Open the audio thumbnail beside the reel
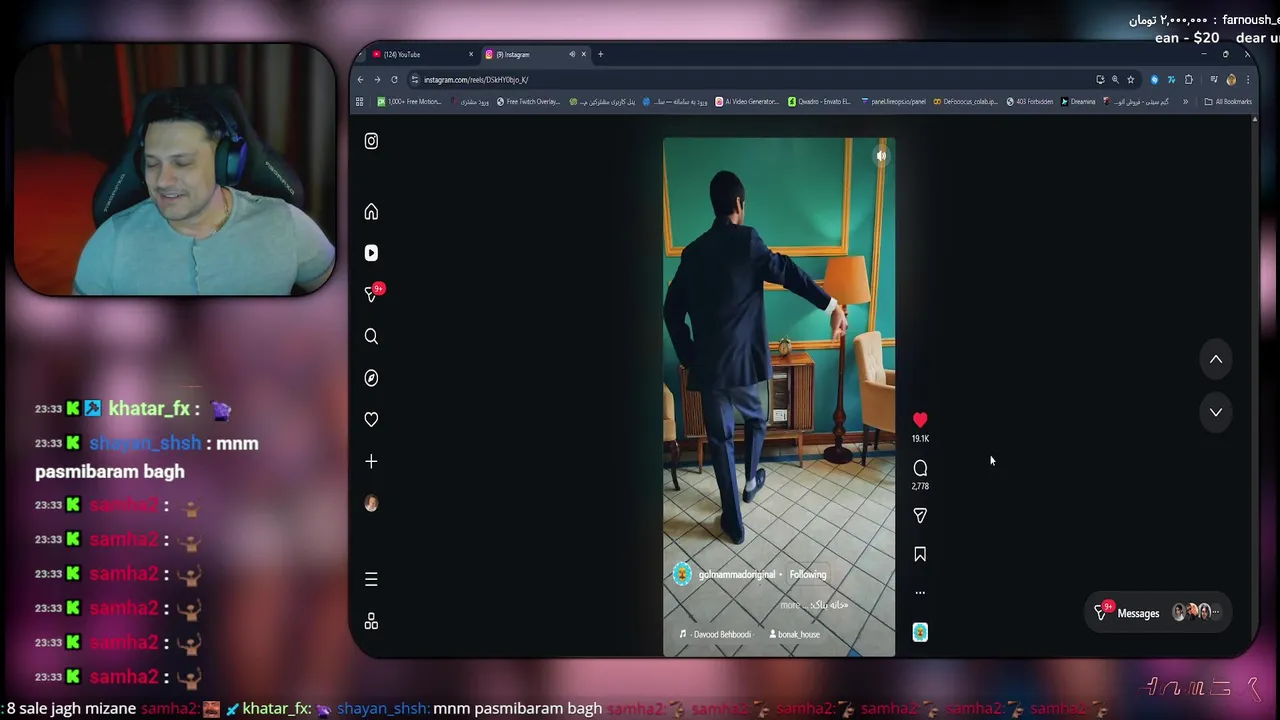Viewport: 1280px width, 720px height. (x=920, y=632)
